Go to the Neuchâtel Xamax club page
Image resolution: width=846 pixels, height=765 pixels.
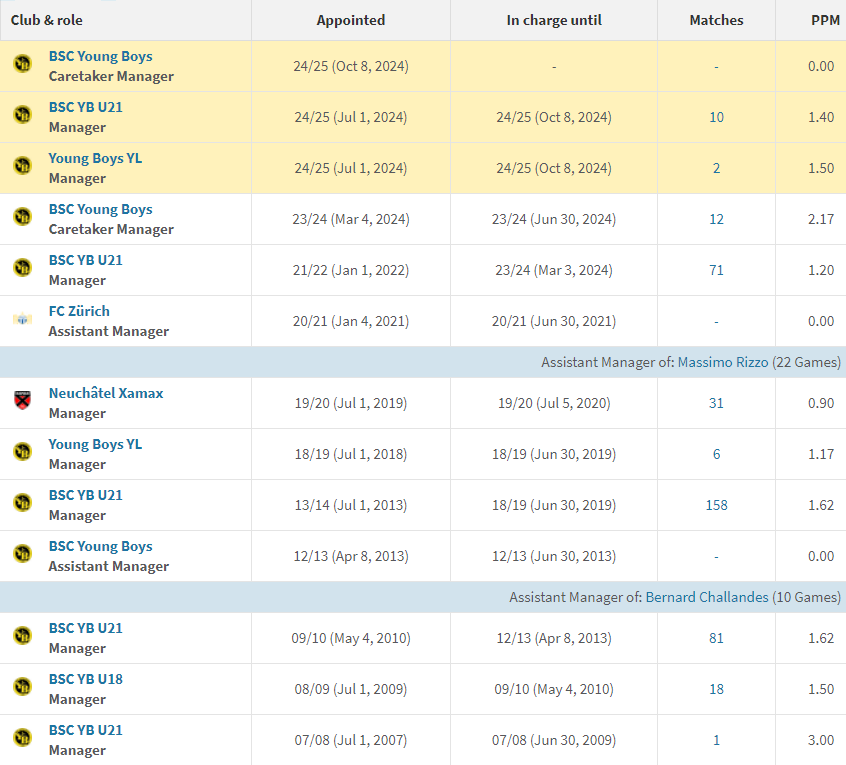(106, 393)
